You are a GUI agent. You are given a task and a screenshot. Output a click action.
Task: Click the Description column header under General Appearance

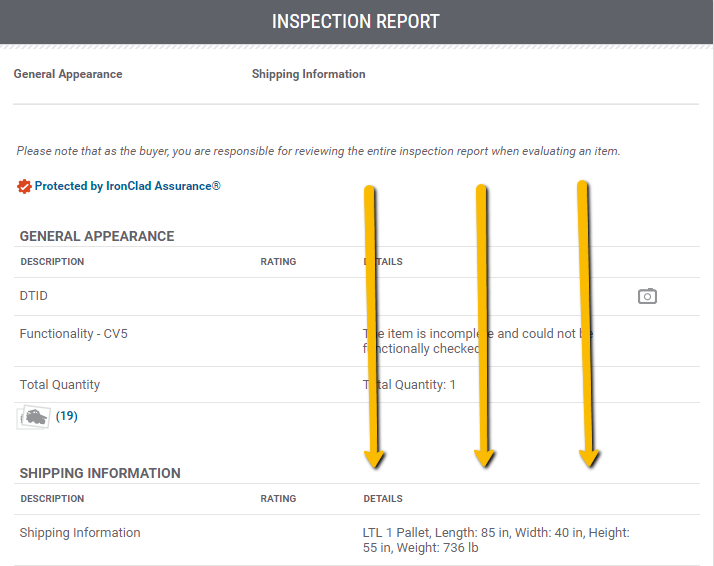tap(52, 262)
